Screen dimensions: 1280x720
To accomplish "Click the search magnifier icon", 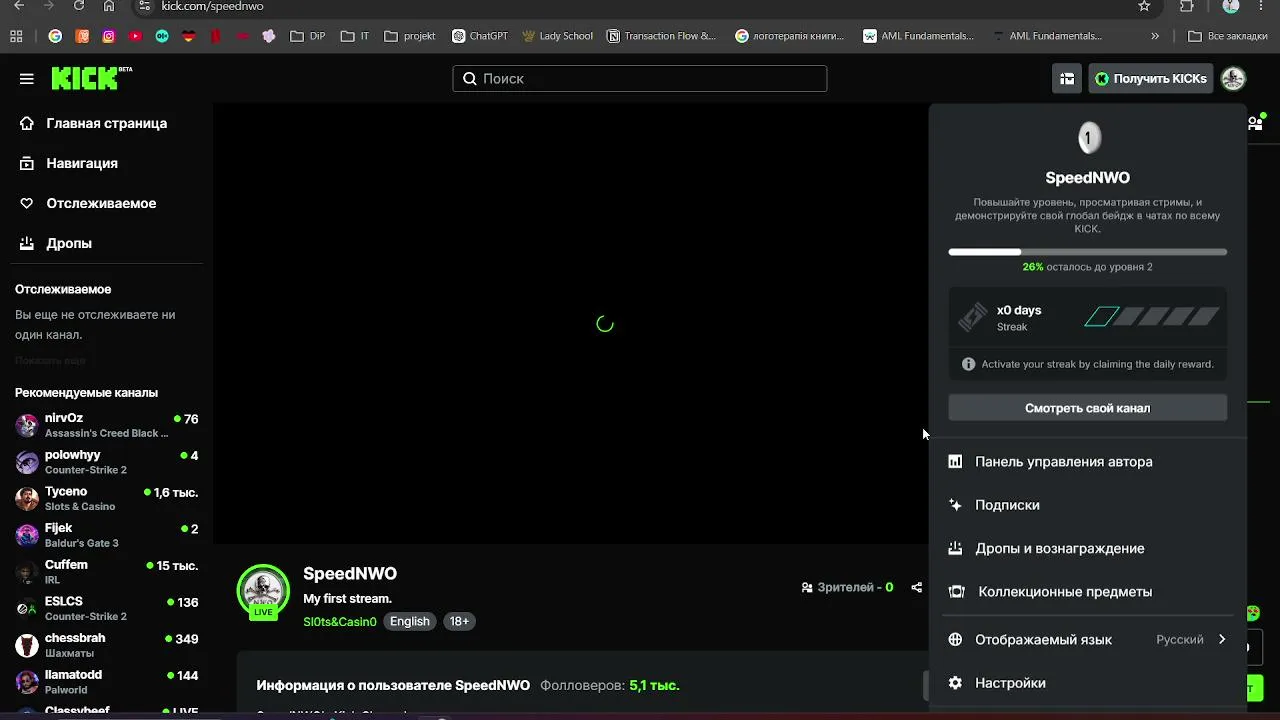I will pyautogui.click(x=470, y=79).
